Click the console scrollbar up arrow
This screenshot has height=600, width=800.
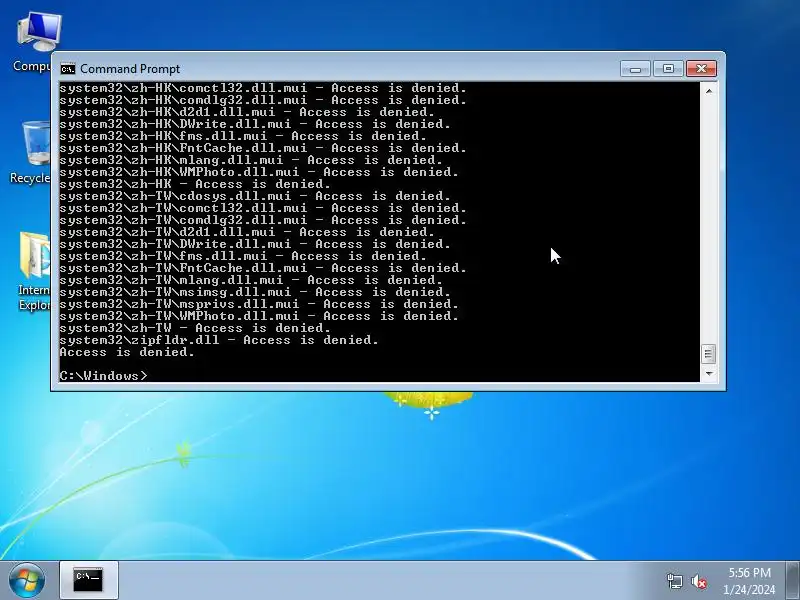[x=709, y=91]
